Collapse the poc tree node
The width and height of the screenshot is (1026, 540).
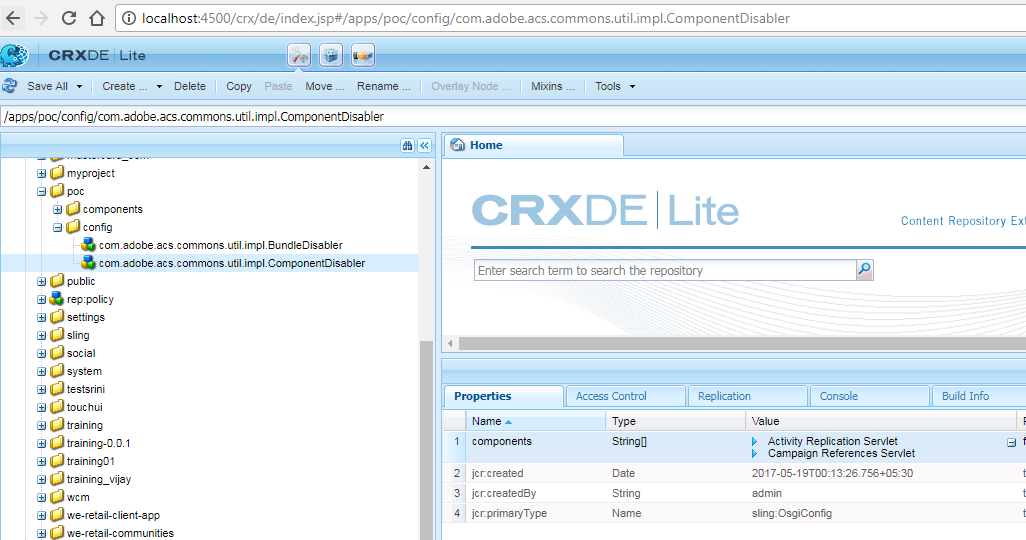click(x=41, y=192)
